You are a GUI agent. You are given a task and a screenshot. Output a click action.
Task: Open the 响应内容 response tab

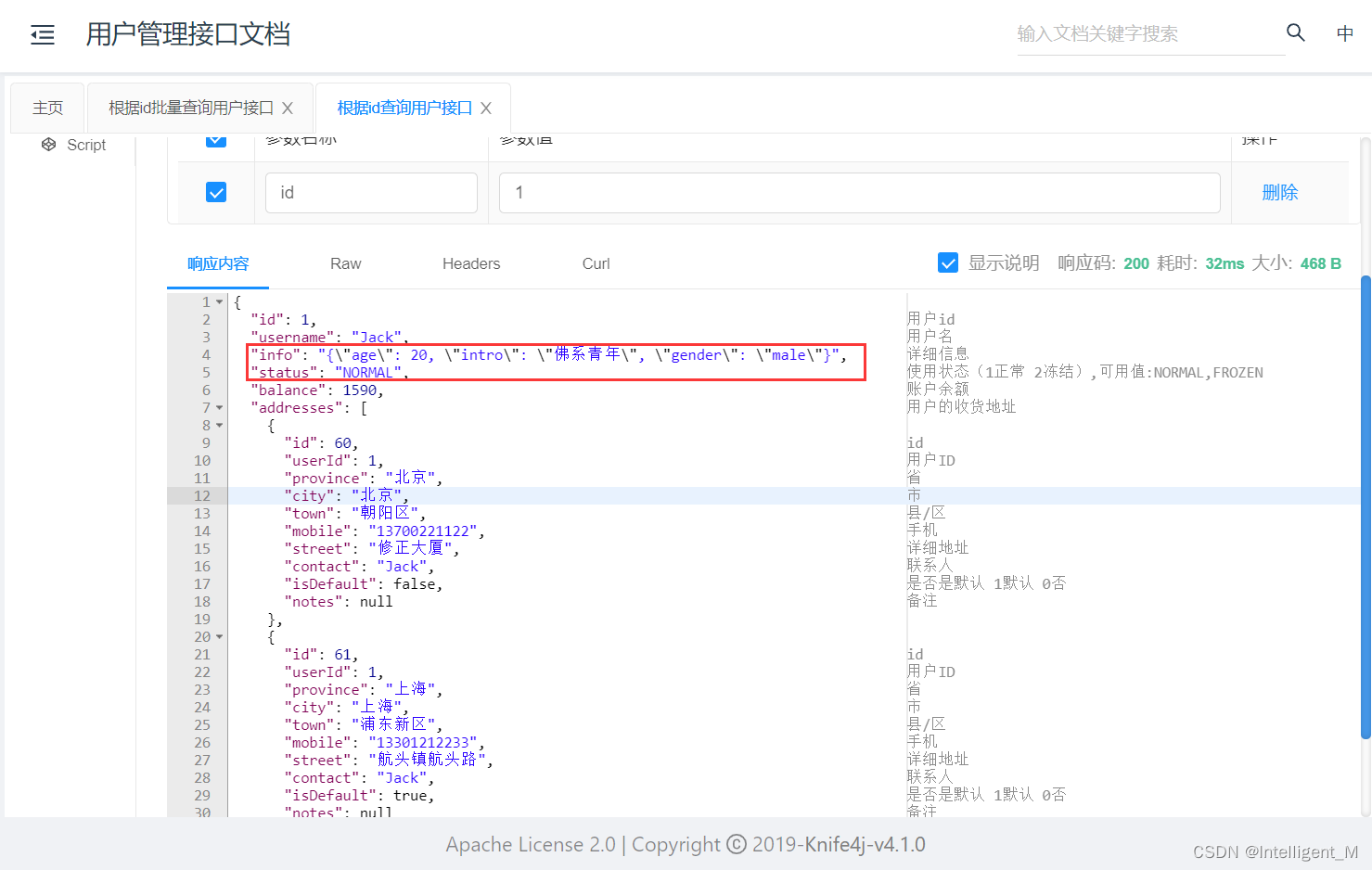click(218, 263)
